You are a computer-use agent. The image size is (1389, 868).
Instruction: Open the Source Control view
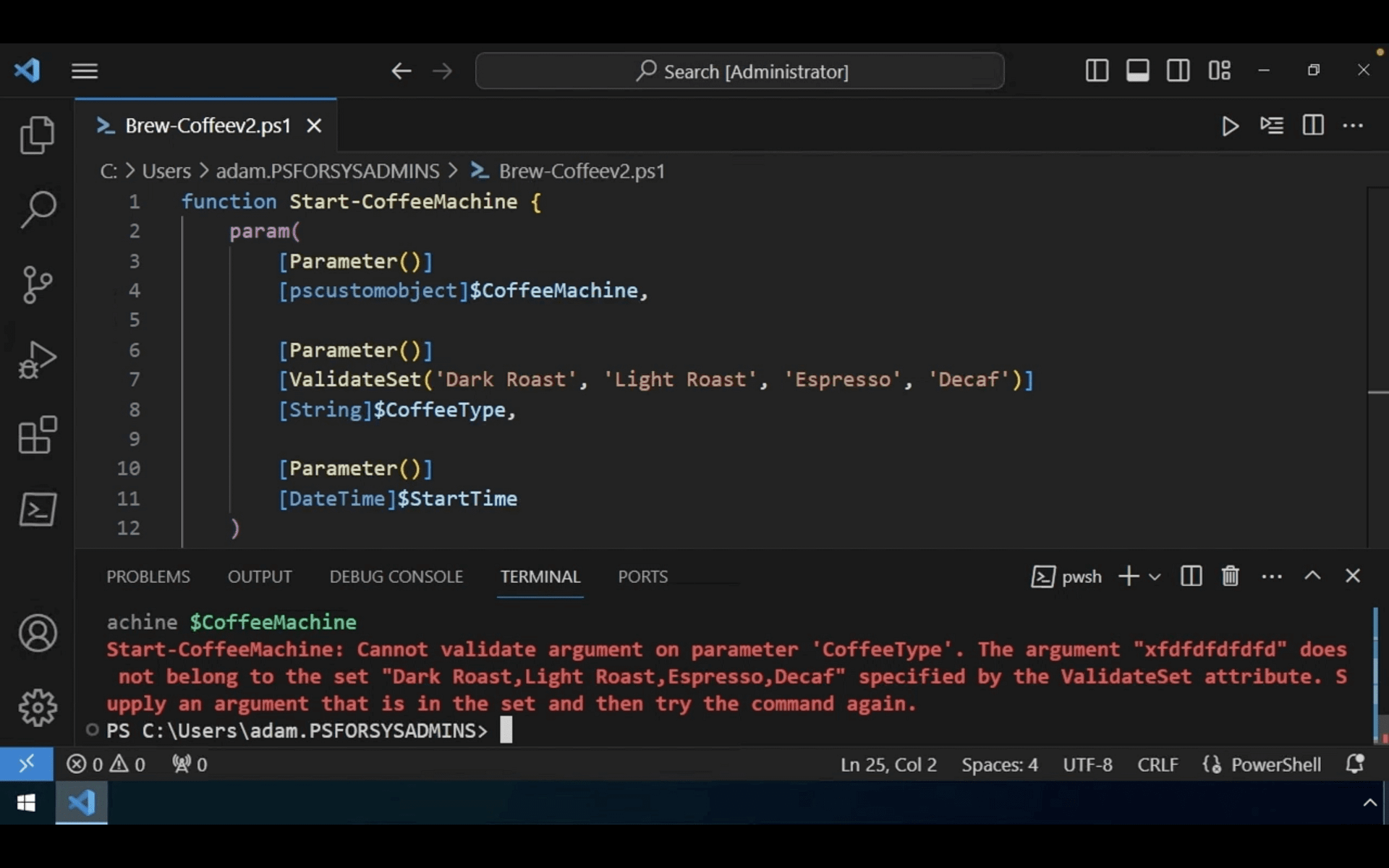tap(38, 285)
